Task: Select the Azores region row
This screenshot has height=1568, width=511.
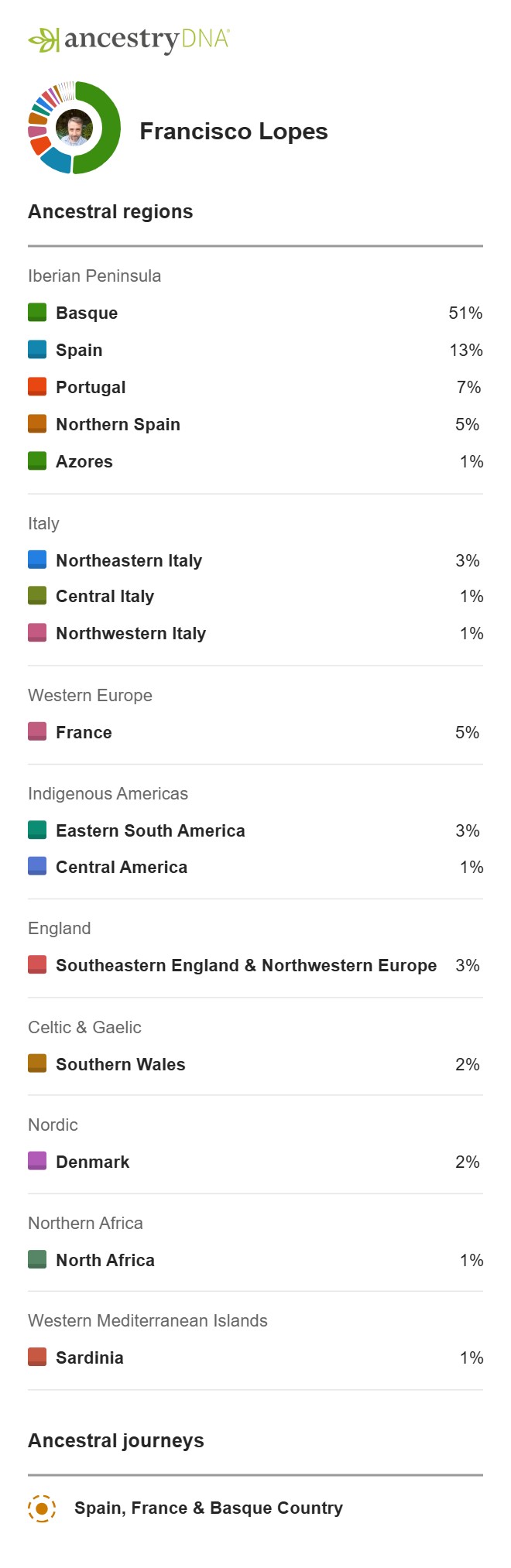Action: click(84, 462)
